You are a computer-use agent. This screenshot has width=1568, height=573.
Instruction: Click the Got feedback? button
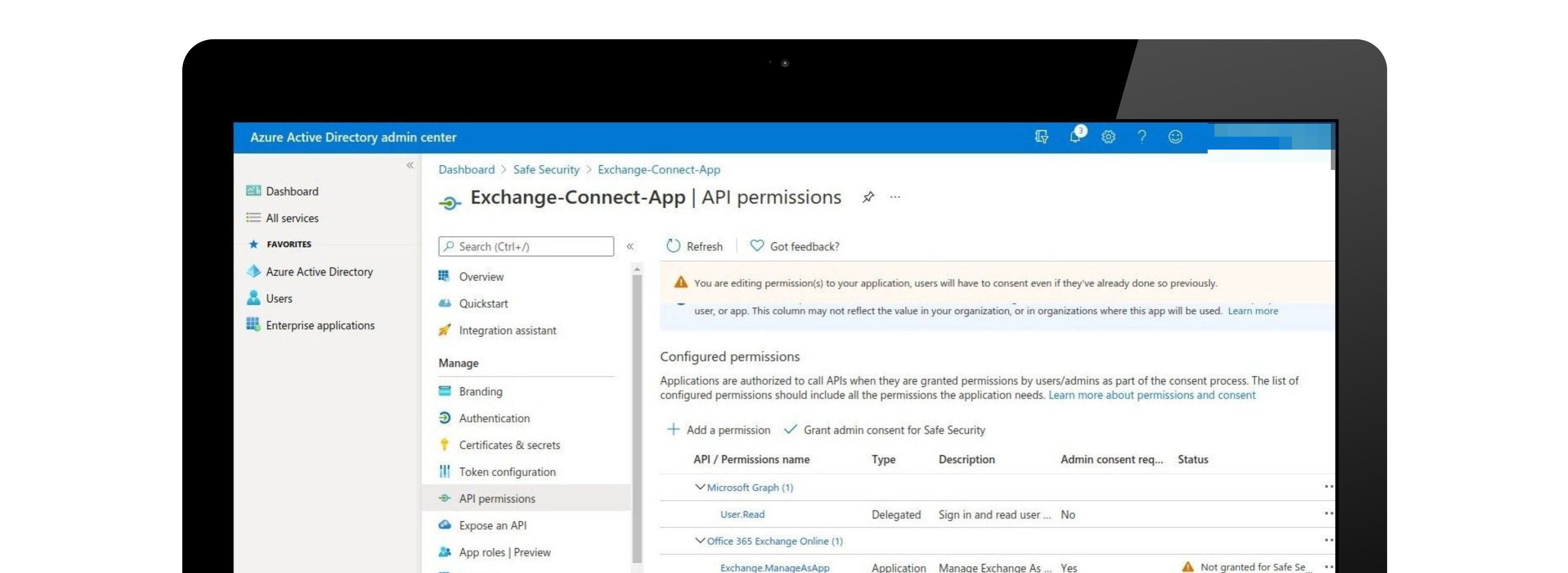(x=794, y=246)
